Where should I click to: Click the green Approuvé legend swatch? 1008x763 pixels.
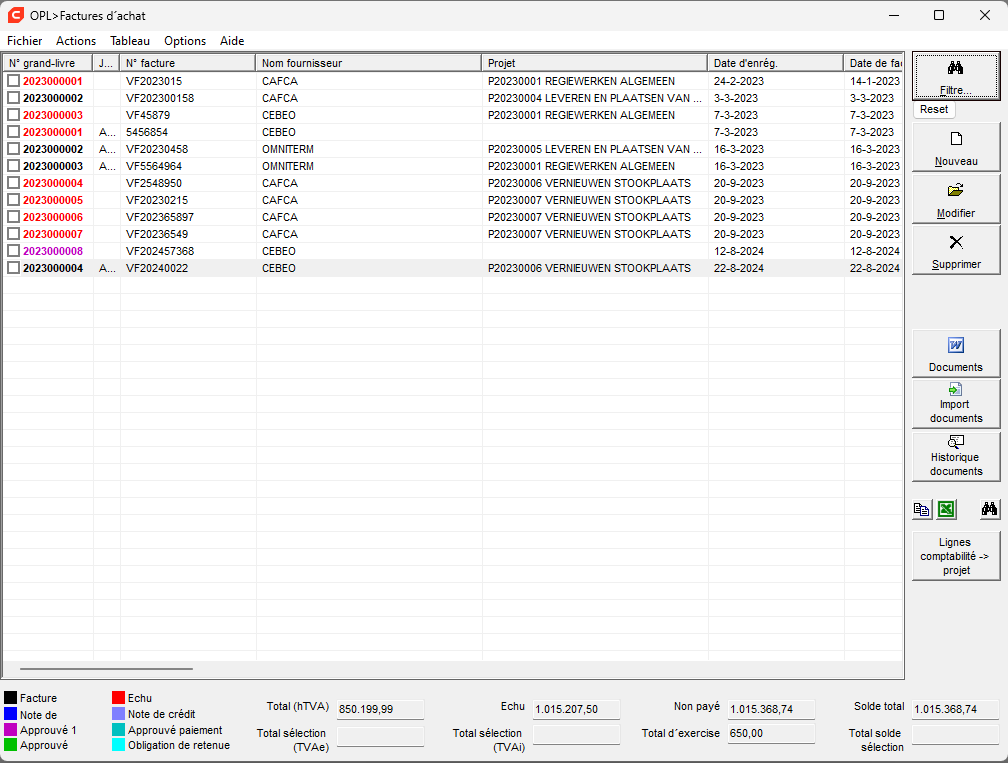[x=10, y=745]
